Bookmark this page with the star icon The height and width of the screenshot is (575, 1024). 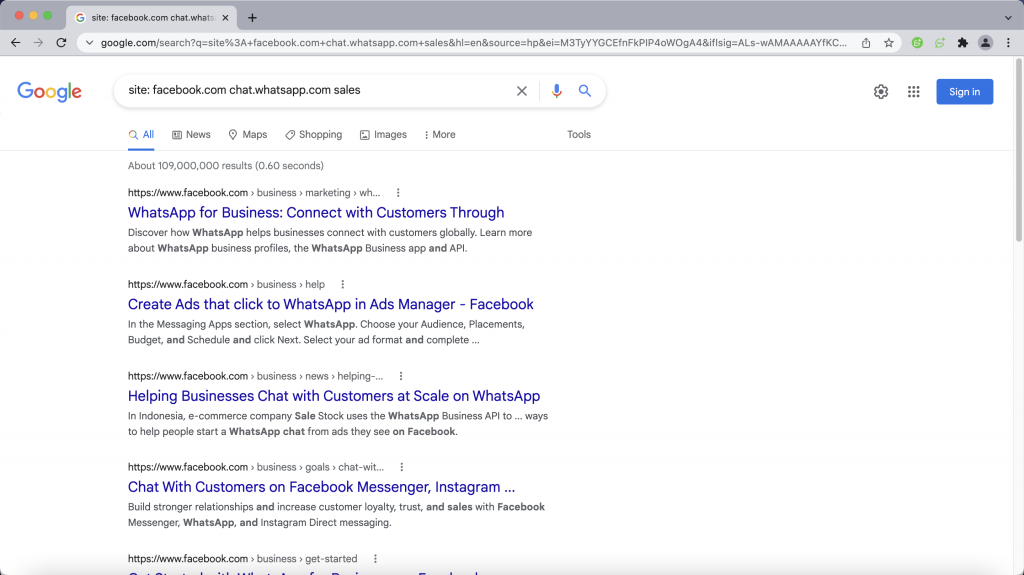pos(889,42)
